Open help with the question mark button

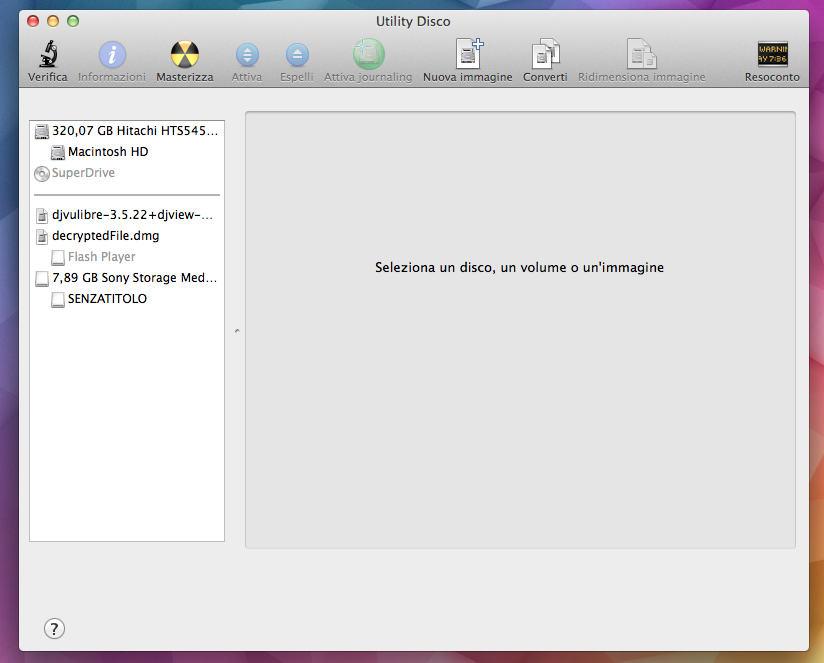pyautogui.click(x=55, y=628)
